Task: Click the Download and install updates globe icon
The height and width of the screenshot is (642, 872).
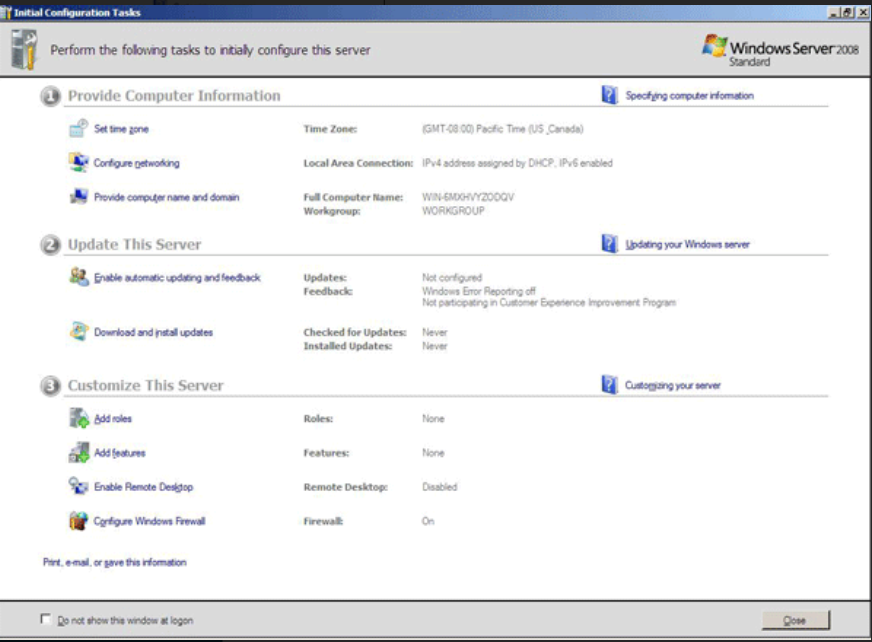Action: [x=78, y=332]
